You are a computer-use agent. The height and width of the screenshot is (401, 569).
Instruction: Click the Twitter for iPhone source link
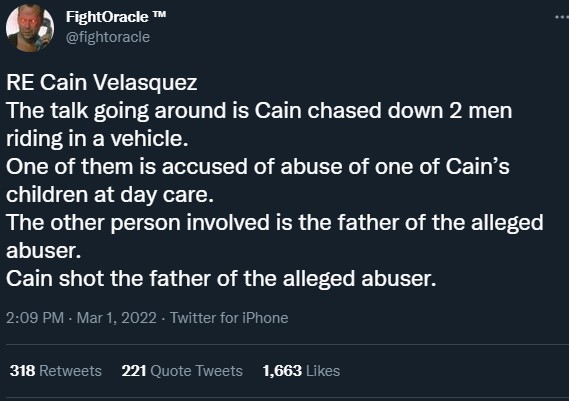[229, 318]
